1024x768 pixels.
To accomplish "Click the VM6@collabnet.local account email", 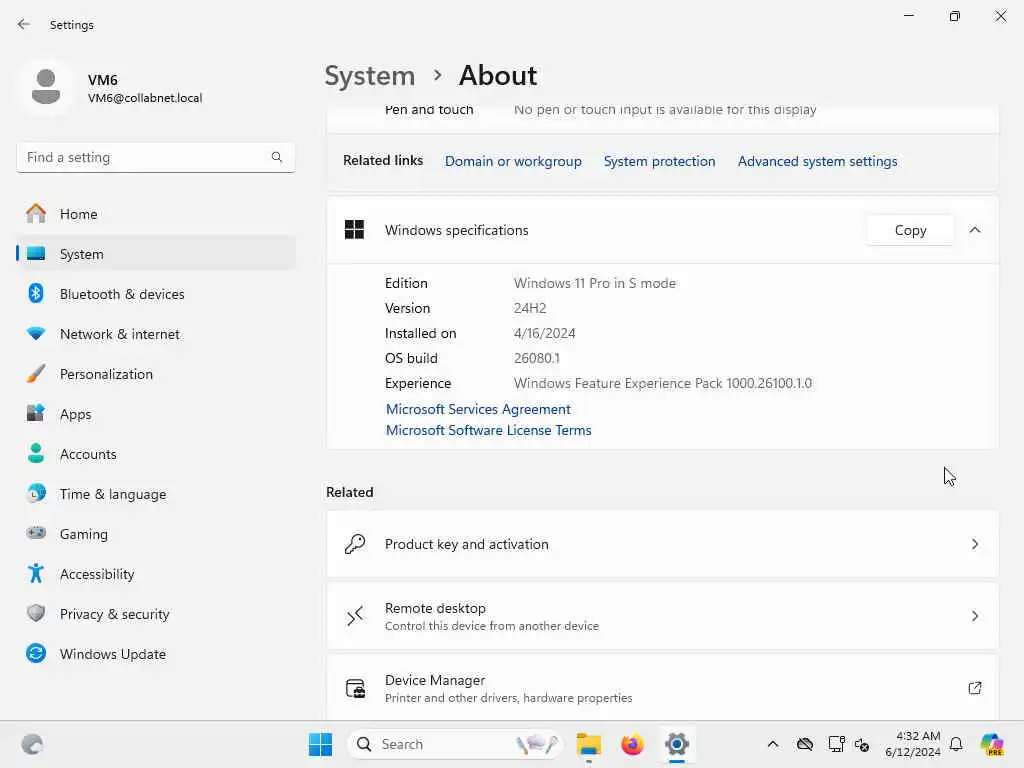I will [x=145, y=98].
